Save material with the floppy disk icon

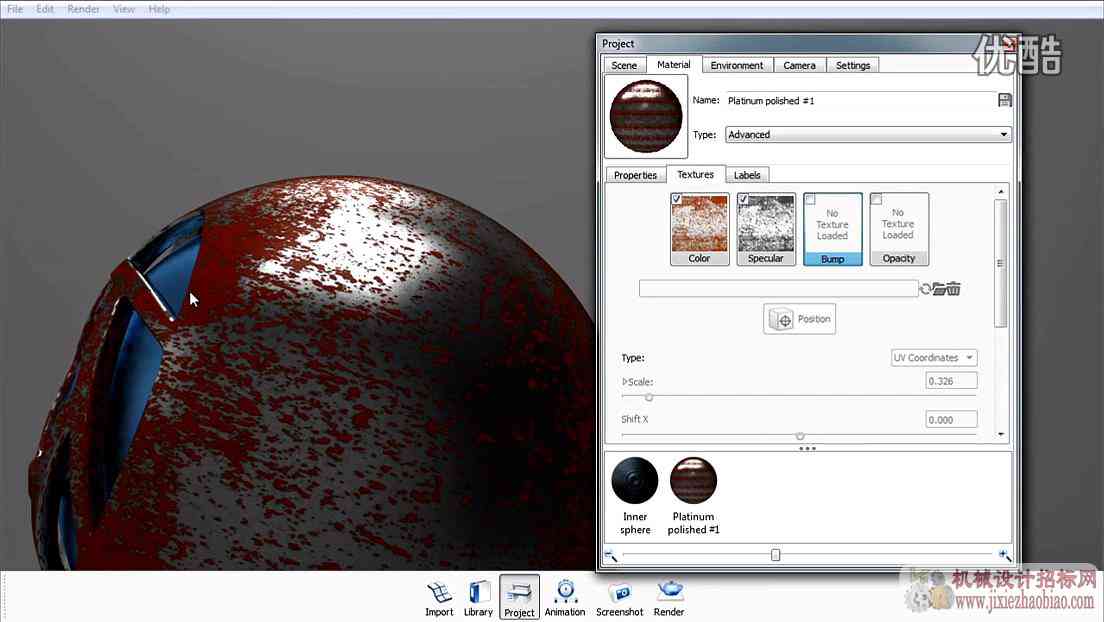(x=1005, y=100)
